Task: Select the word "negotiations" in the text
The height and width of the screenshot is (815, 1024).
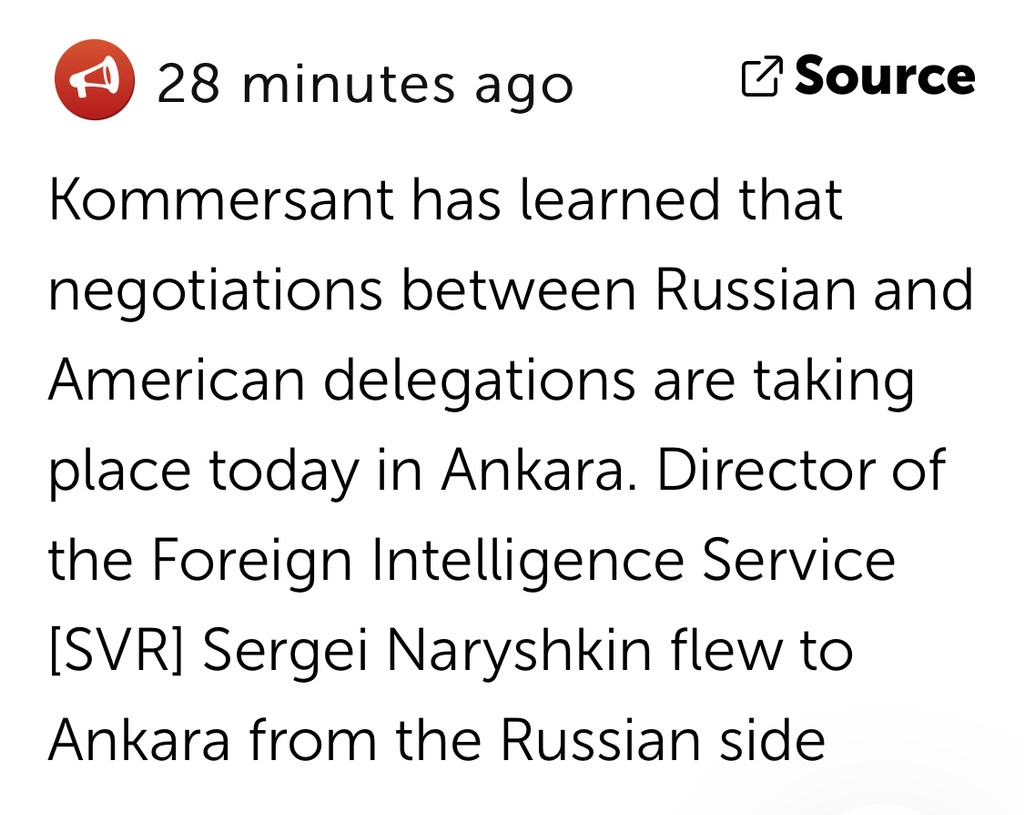Action: coord(215,290)
